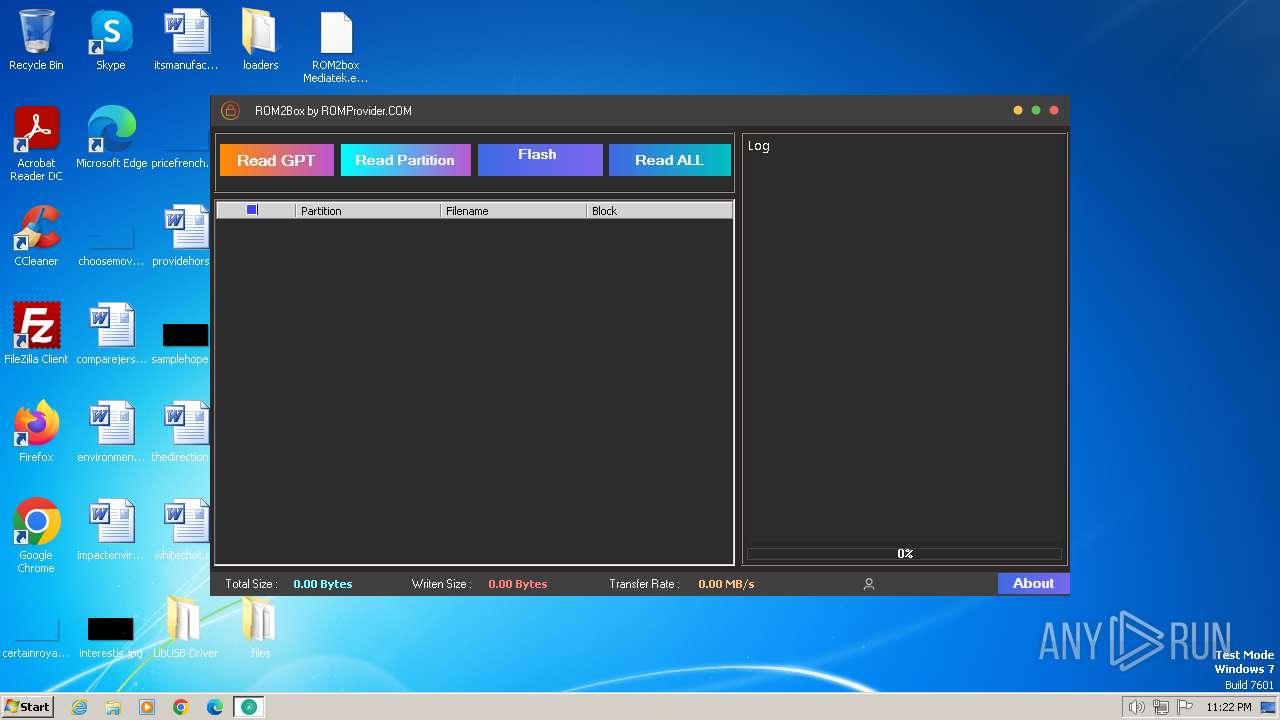The height and width of the screenshot is (720, 1280).
Task: Click the Writen Size 0.00 Bytes value
Action: (x=518, y=584)
